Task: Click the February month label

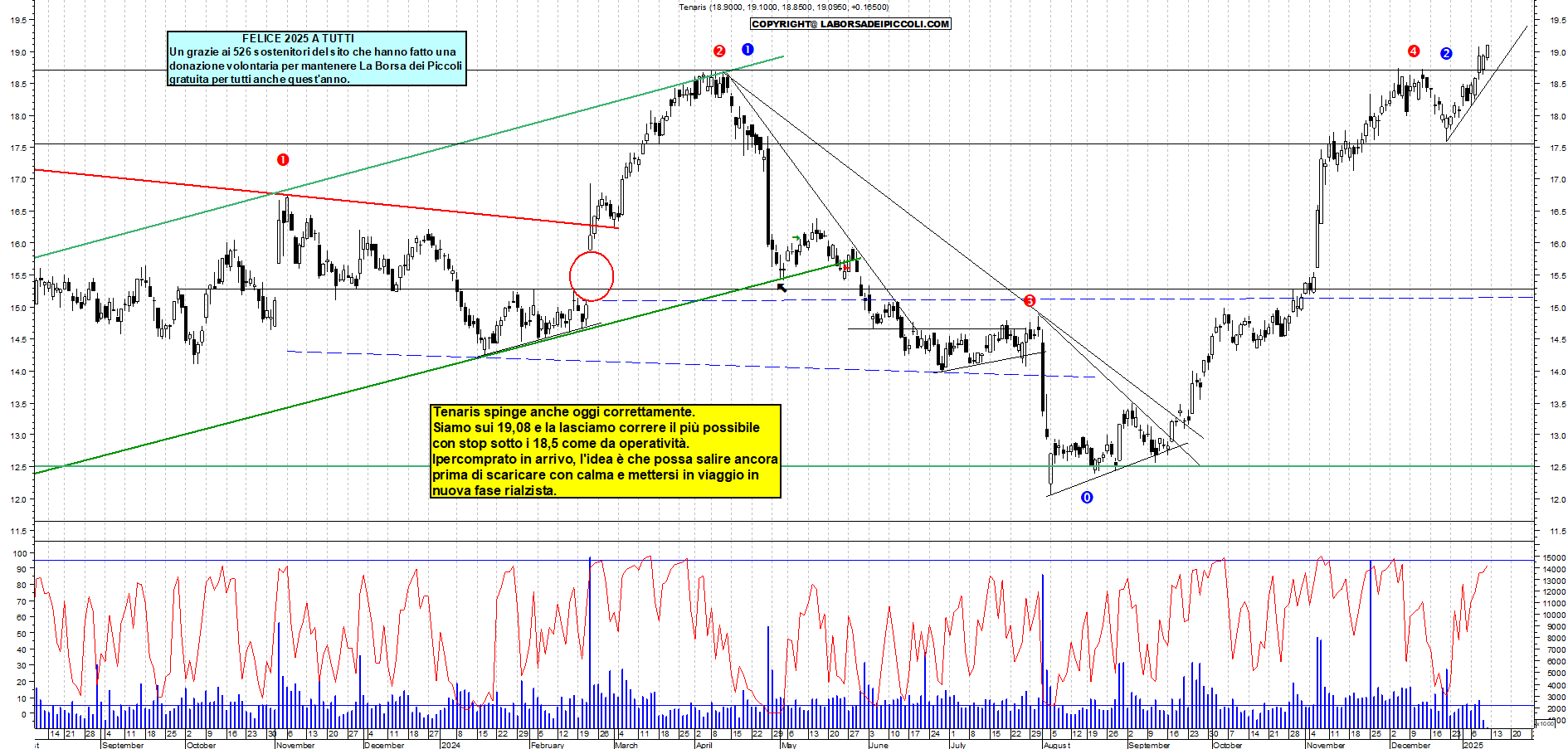Action: tap(548, 745)
